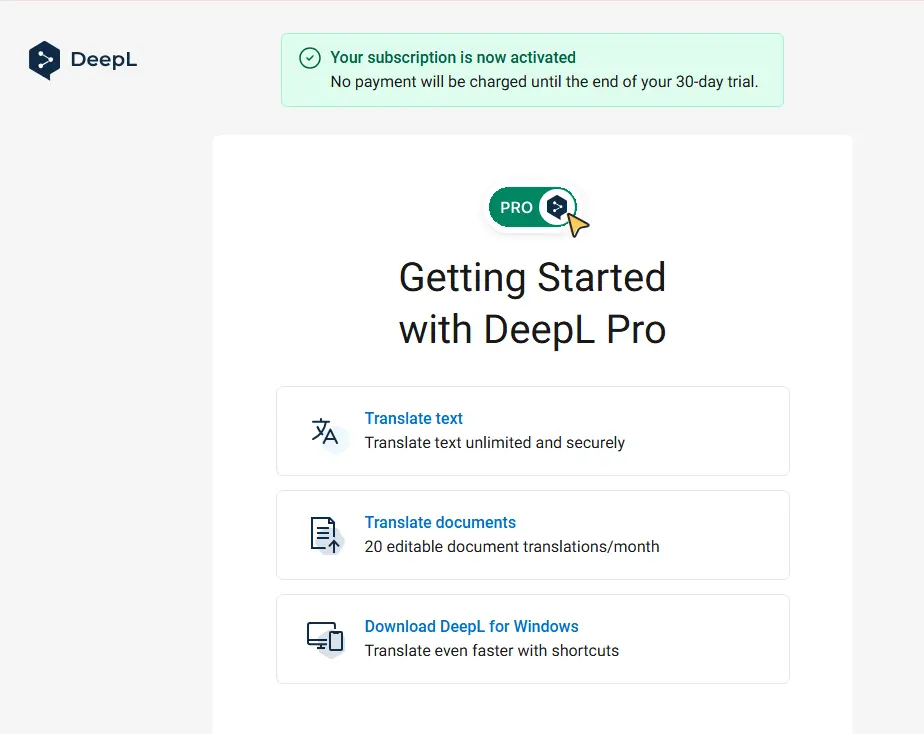This screenshot has width=924, height=734.
Task: Click the PRO label on toggle
Action: (x=516, y=207)
